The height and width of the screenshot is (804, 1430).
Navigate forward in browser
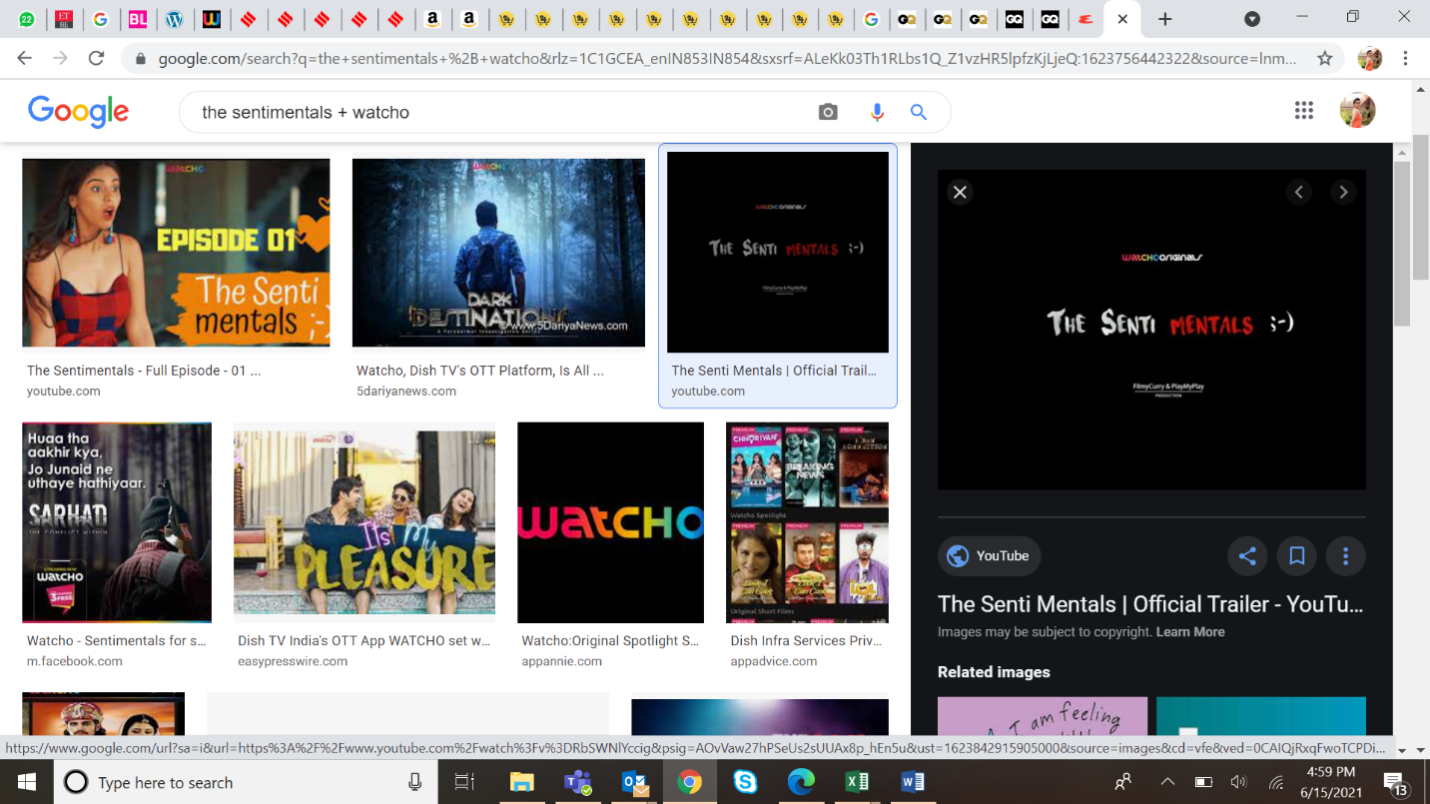pos(60,58)
